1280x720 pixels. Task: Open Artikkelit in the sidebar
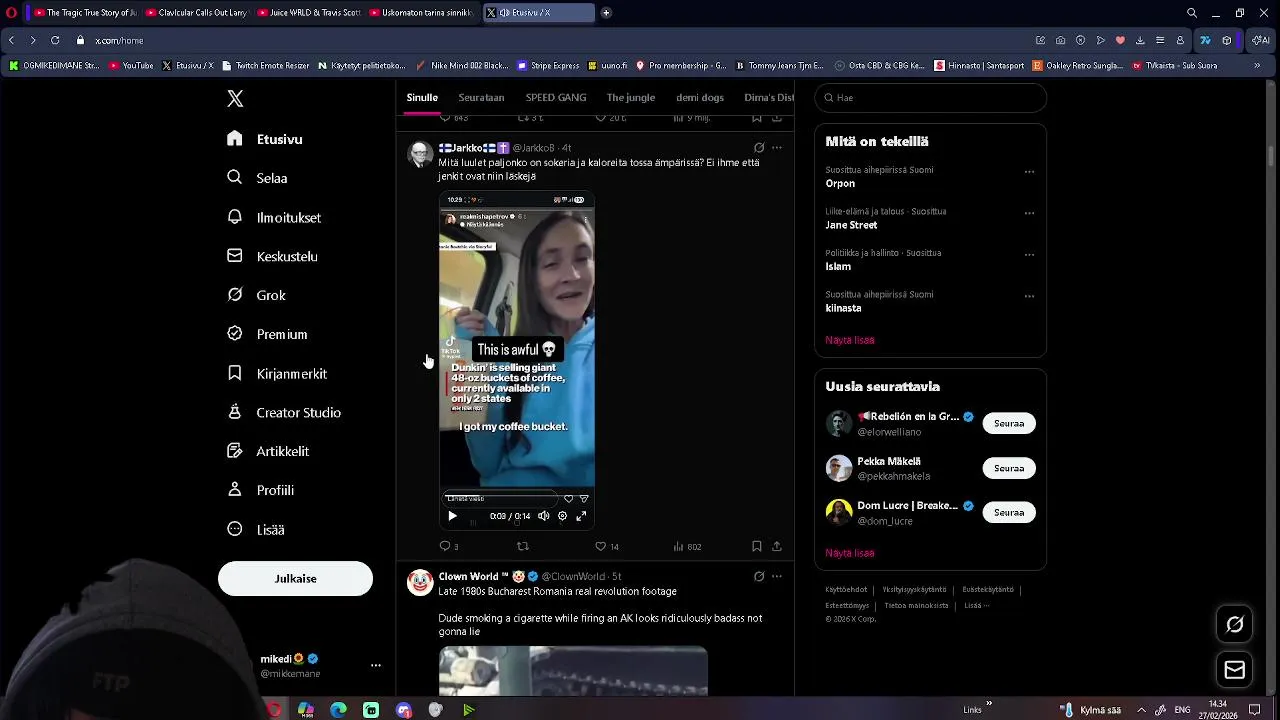(x=269, y=451)
